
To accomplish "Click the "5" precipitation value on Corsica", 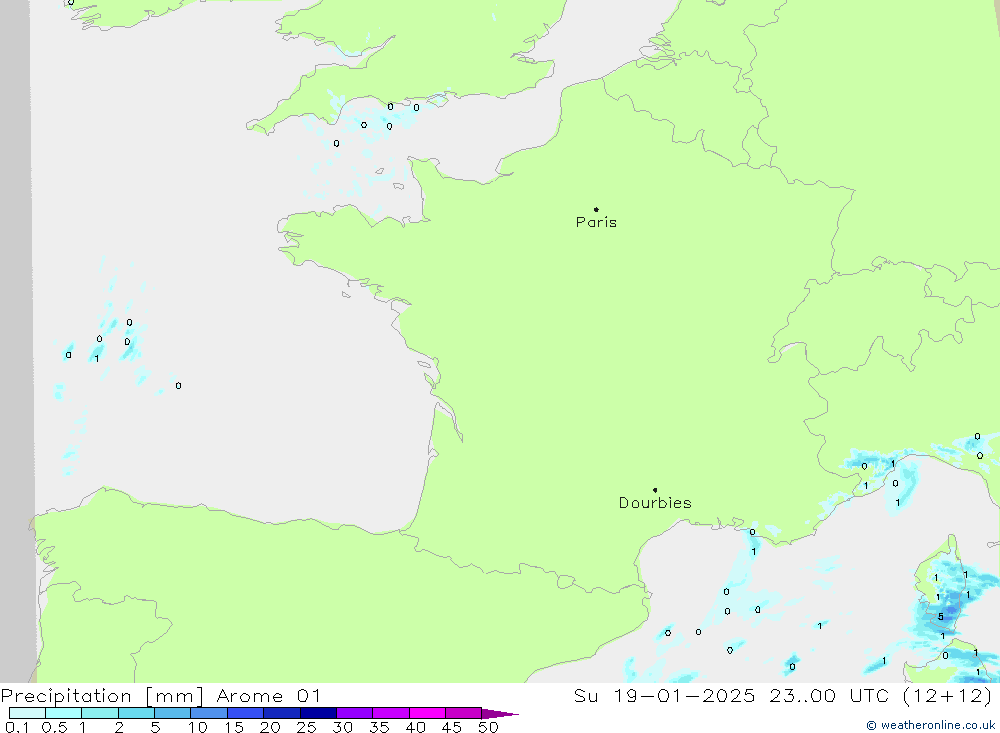I will 941,617.
